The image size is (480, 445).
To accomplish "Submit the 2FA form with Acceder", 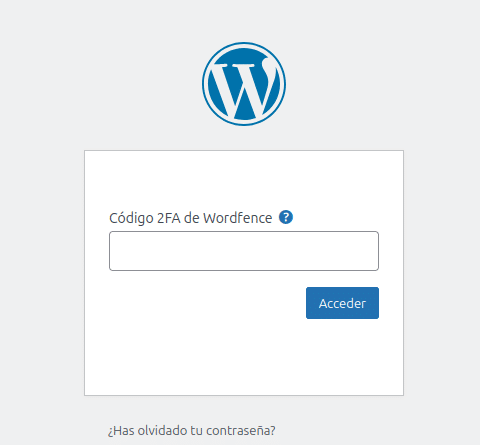I will tap(342, 303).
